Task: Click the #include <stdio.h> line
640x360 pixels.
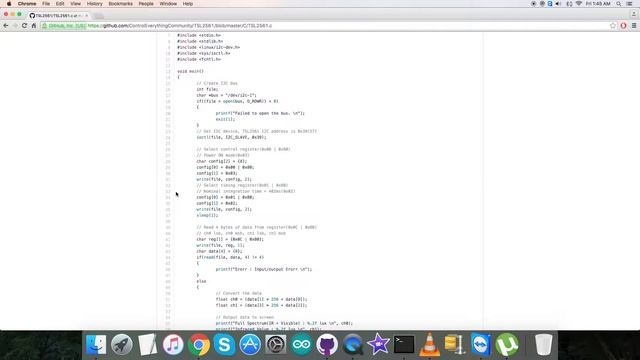Action: coord(199,36)
